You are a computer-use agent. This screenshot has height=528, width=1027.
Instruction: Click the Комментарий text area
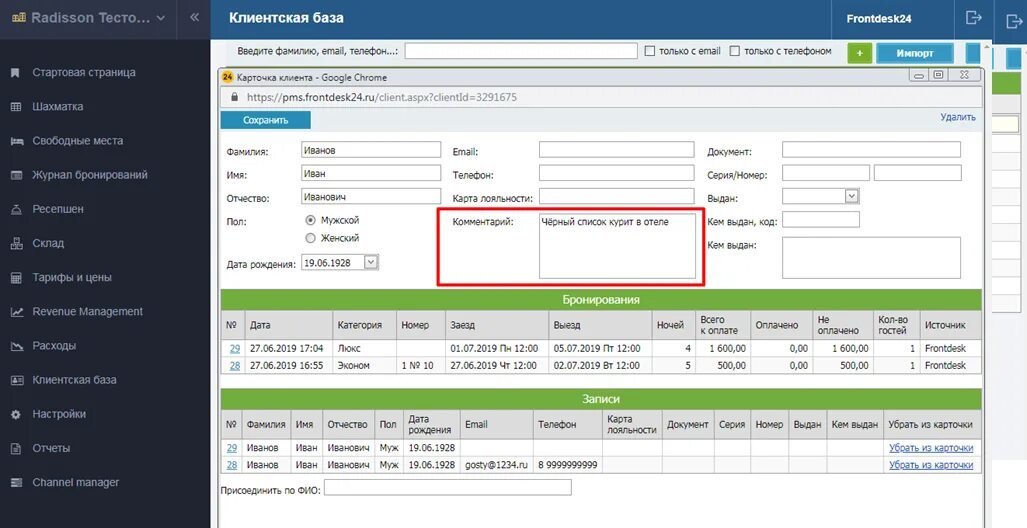617,246
